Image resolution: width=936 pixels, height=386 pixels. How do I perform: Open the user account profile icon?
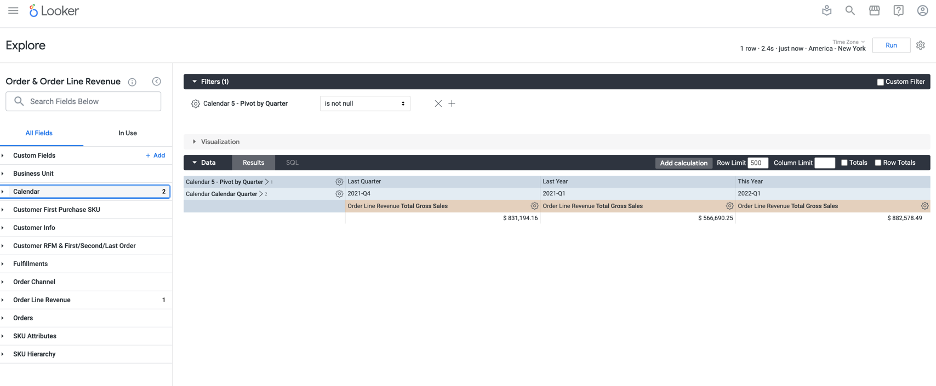pos(922,11)
